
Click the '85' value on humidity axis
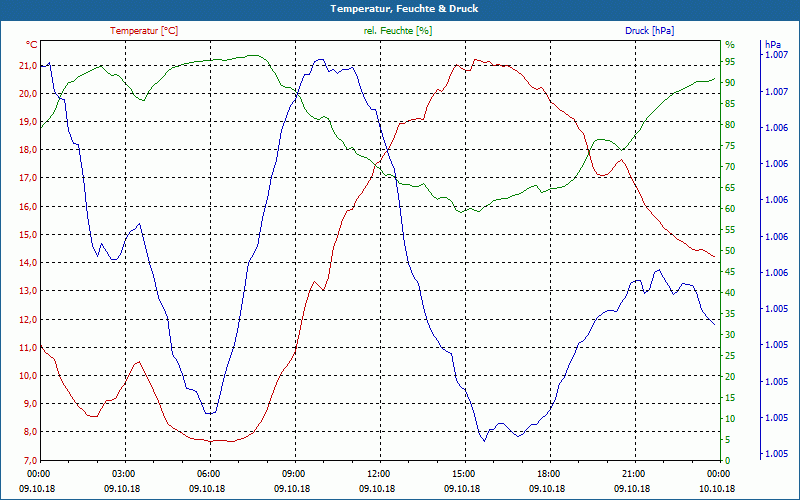pos(730,104)
